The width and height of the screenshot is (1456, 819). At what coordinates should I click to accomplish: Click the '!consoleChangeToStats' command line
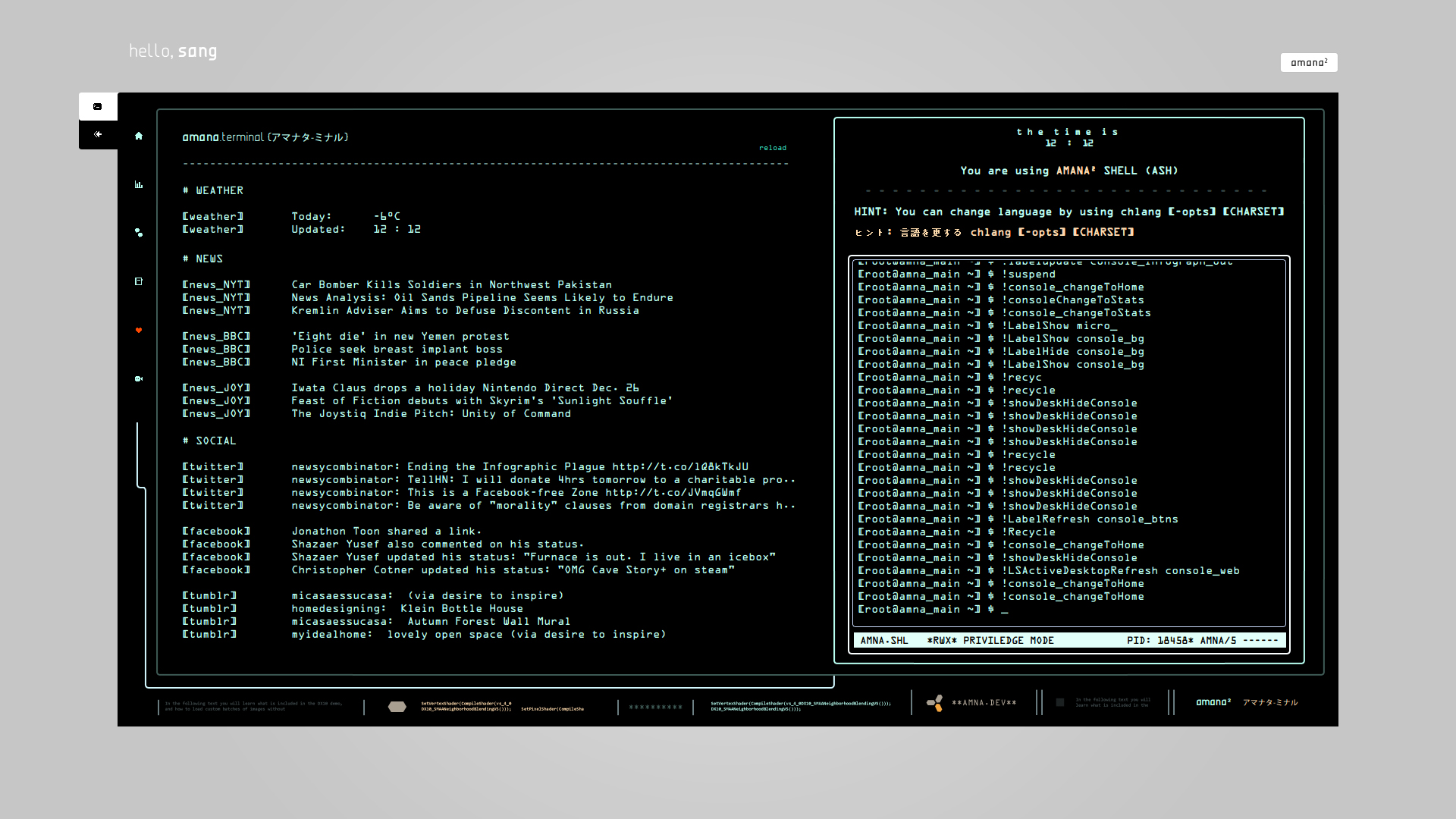pos(1001,300)
